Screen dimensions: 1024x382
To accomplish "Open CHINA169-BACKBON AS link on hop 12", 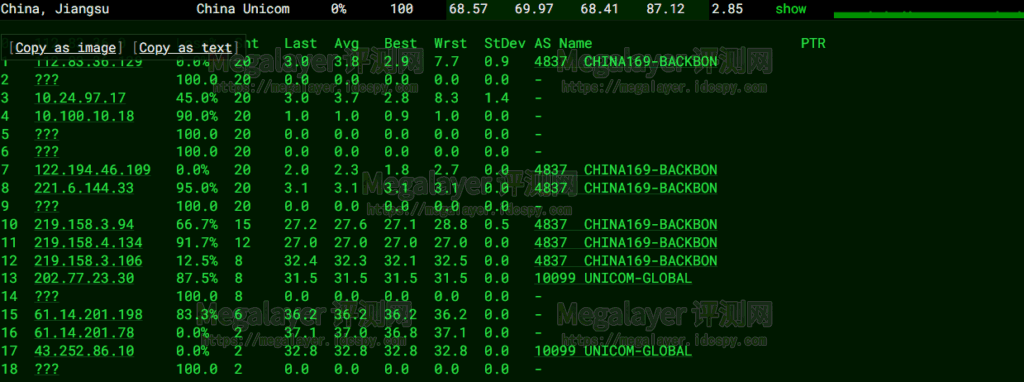I will click(626, 261).
